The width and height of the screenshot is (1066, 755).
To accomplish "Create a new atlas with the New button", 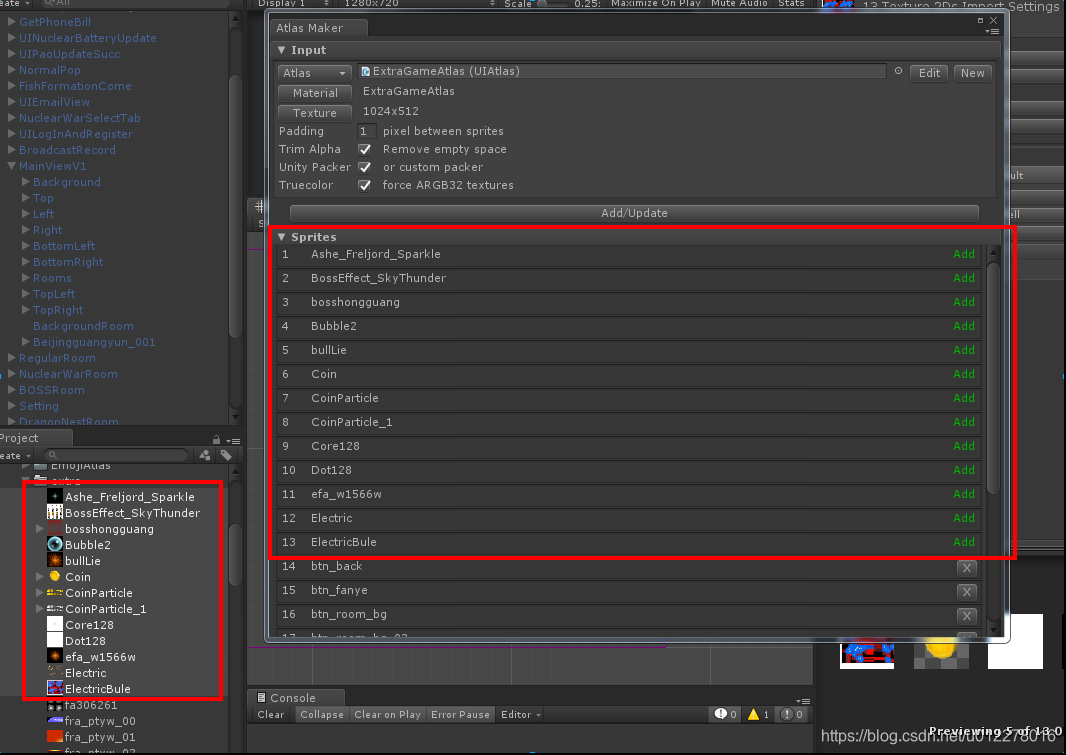I will point(972,72).
